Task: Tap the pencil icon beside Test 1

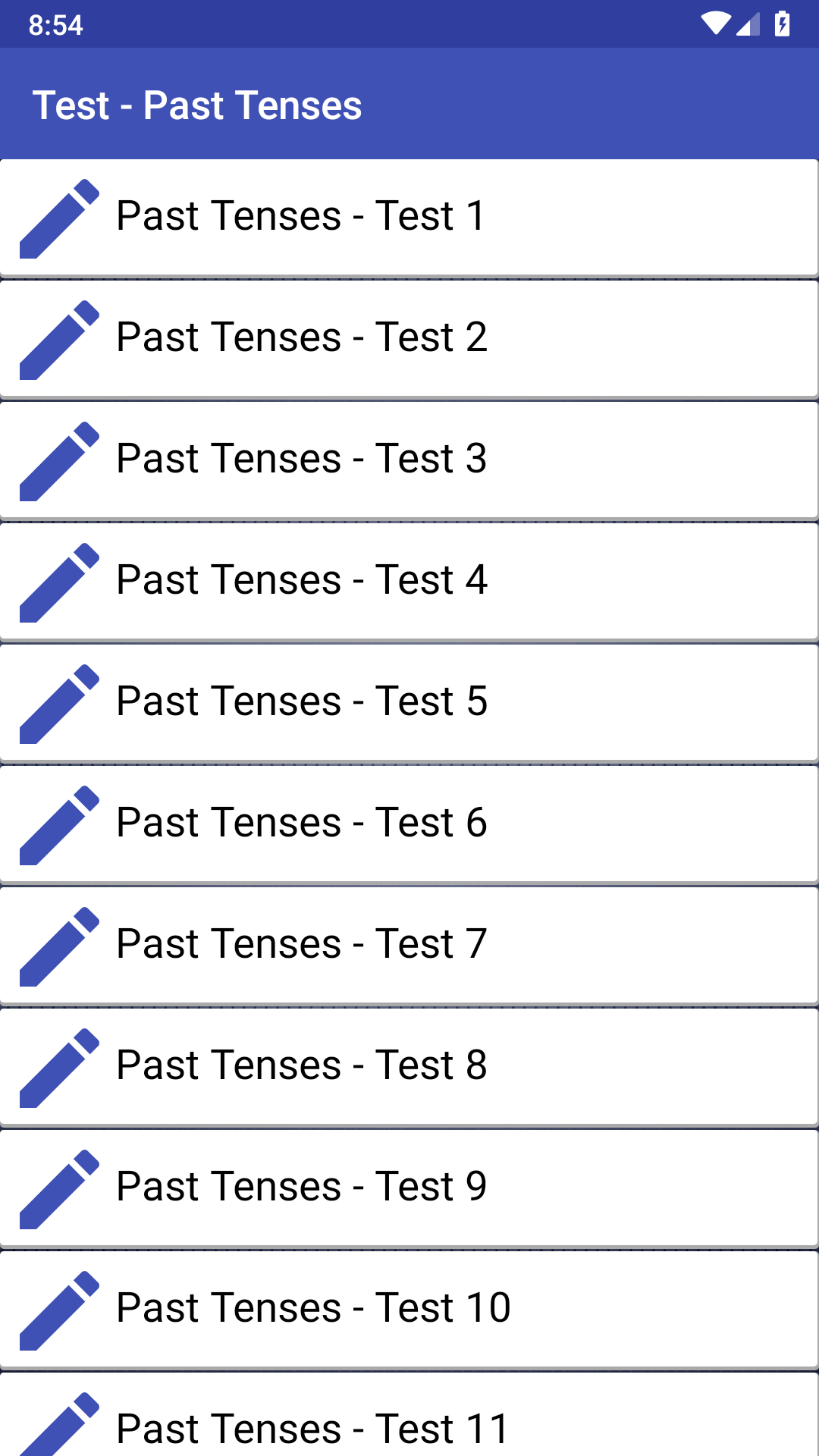Action: click(59, 218)
